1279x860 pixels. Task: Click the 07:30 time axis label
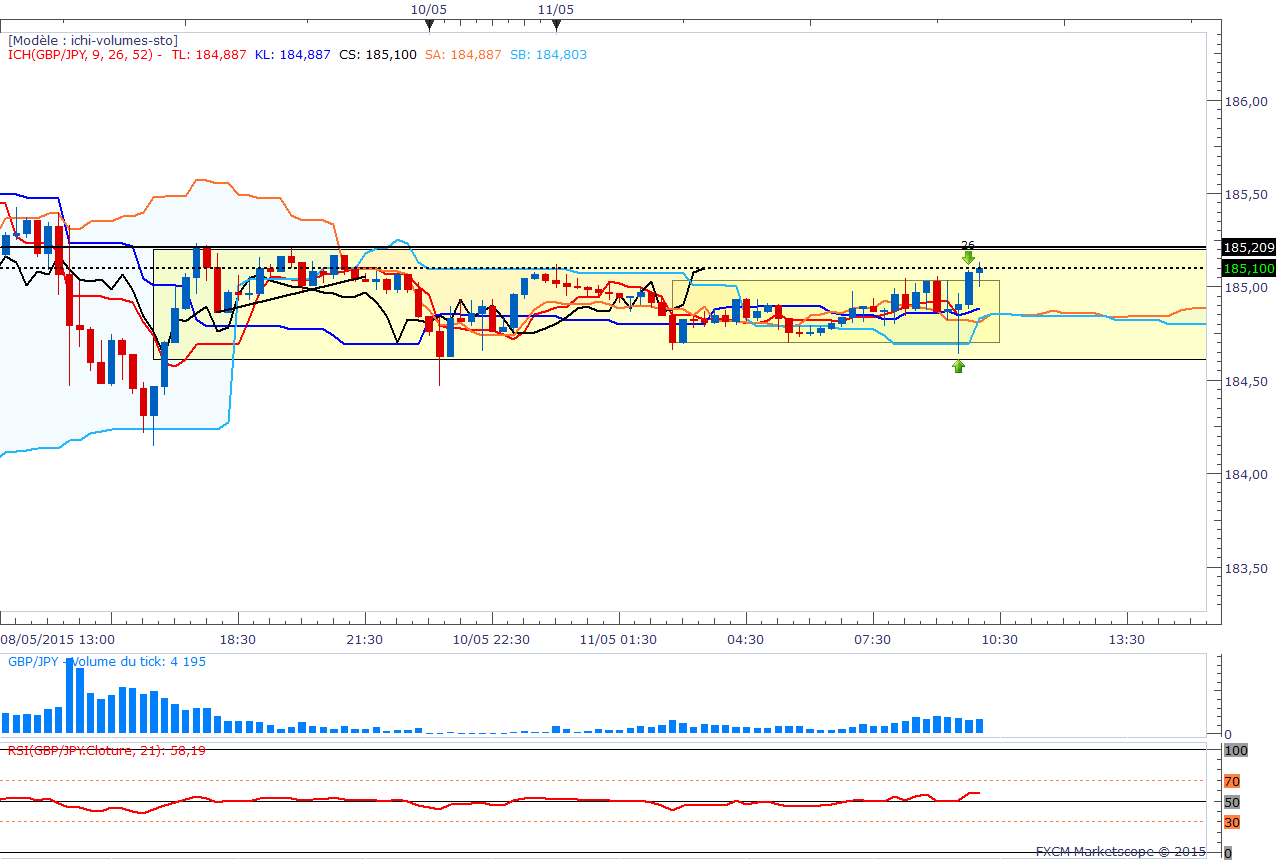click(872, 640)
